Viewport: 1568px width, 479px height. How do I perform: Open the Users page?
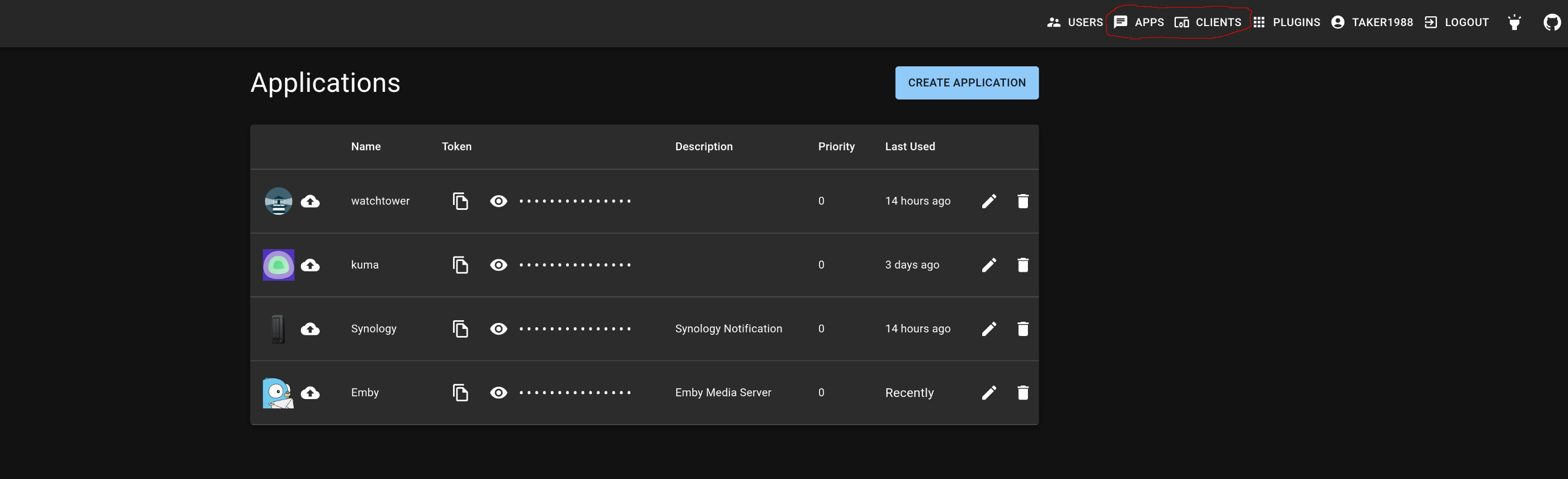point(1075,22)
